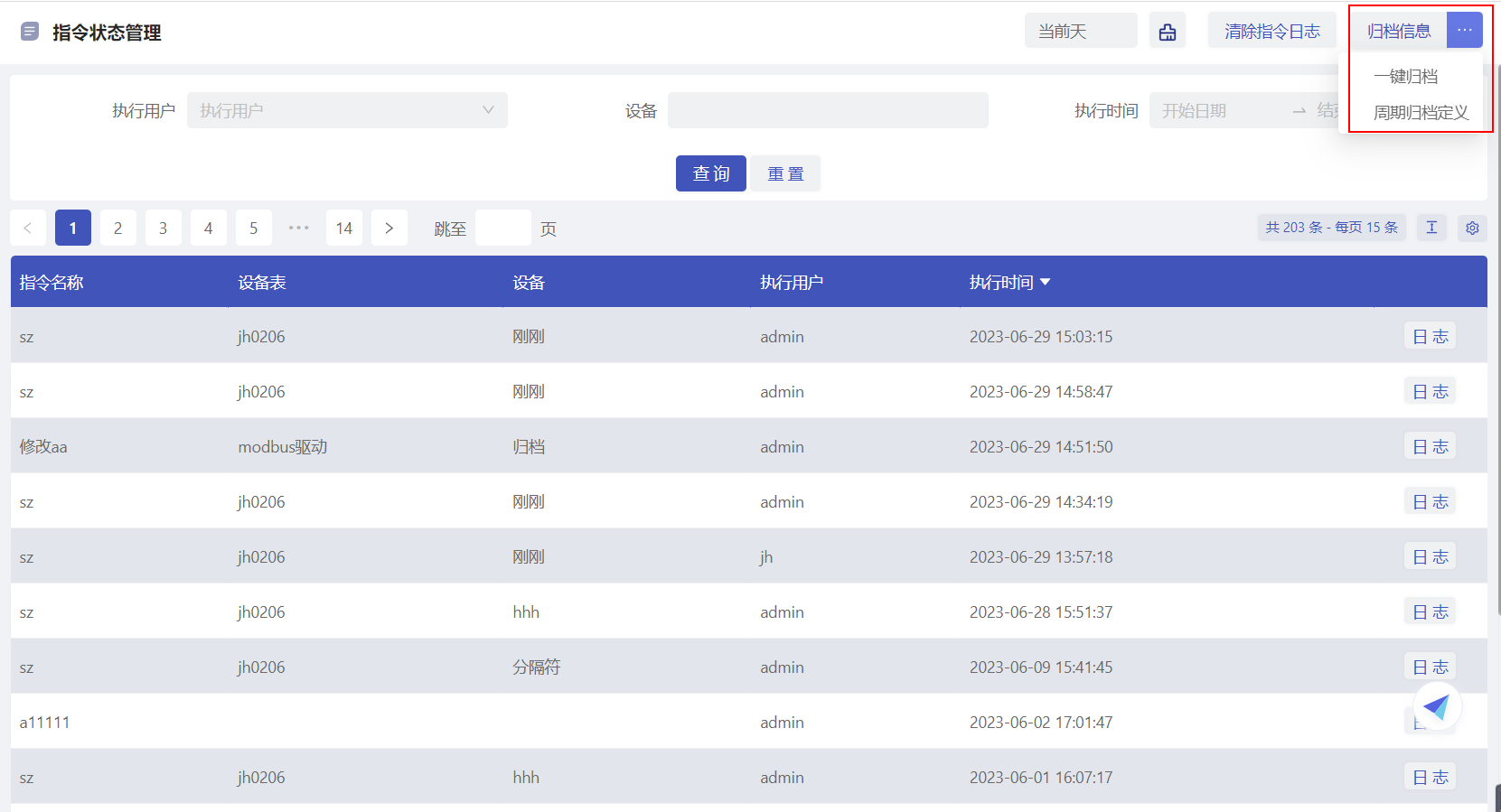
Task: Jump ahead with pagination ellipsis
Action: click(299, 228)
